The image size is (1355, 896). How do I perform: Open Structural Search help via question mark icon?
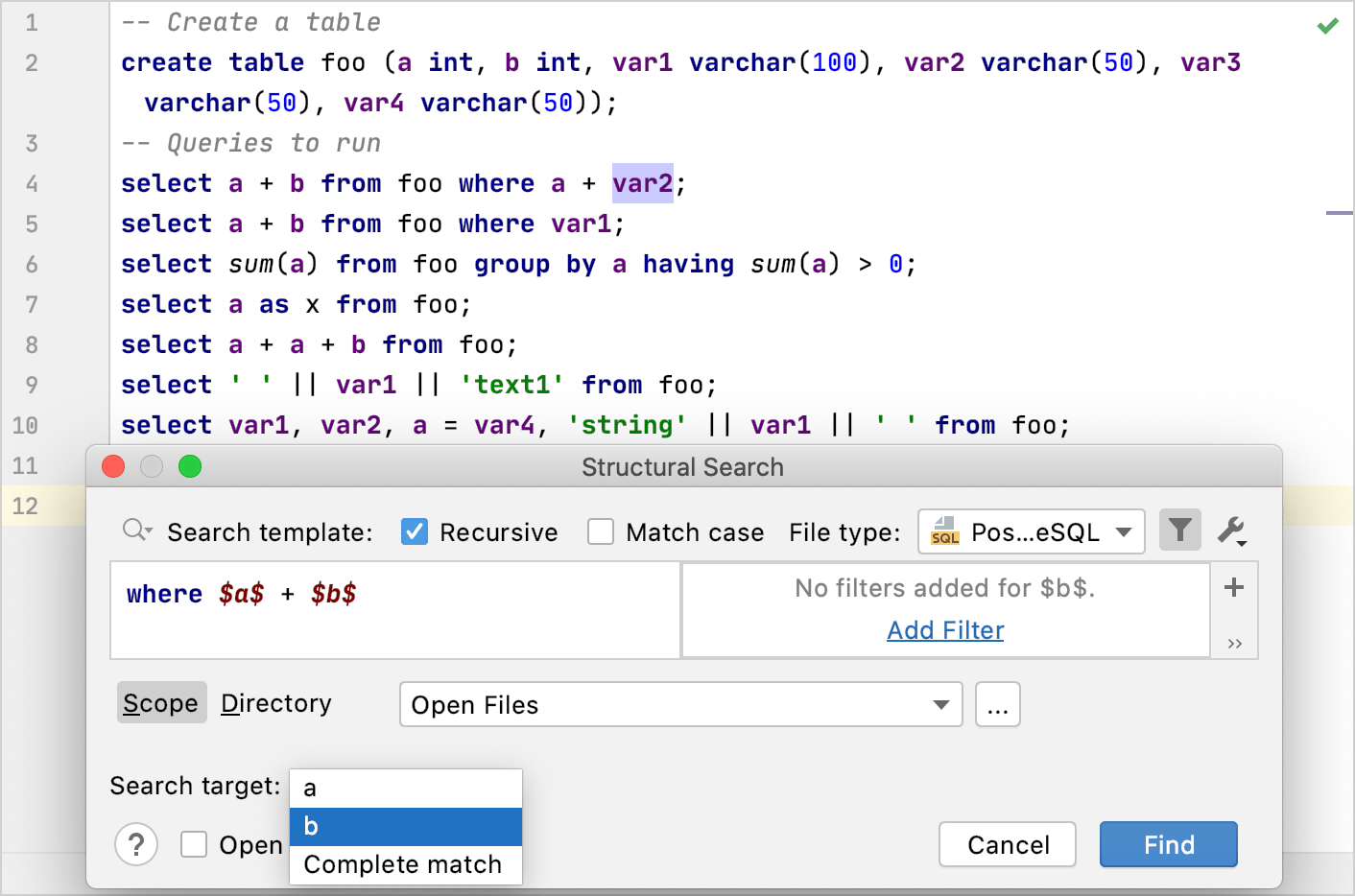click(x=136, y=844)
